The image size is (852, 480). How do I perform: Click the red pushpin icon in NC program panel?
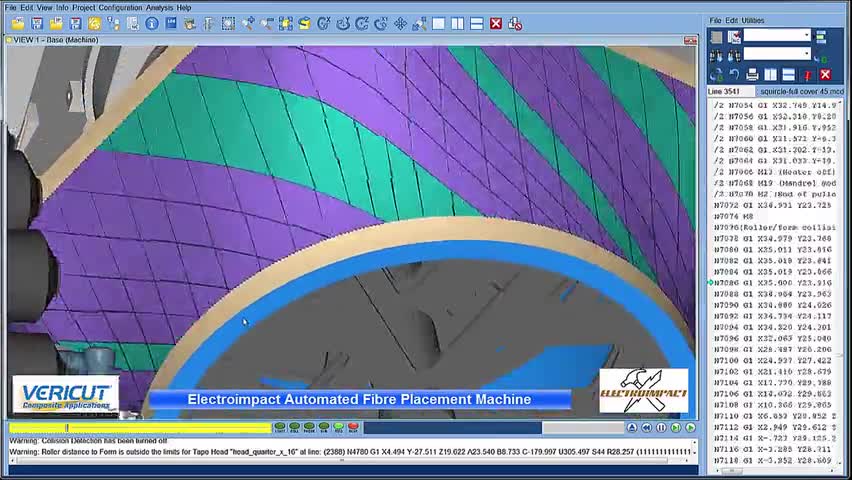pyautogui.click(x=807, y=74)
